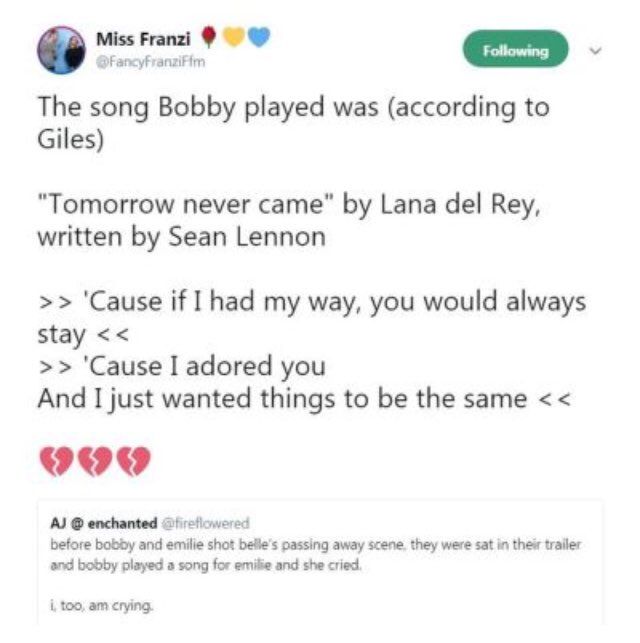Click Miss Franzi's profile avatar
Image resolution: width=640 pixels, height=643 pixels.
pos(60,50)
